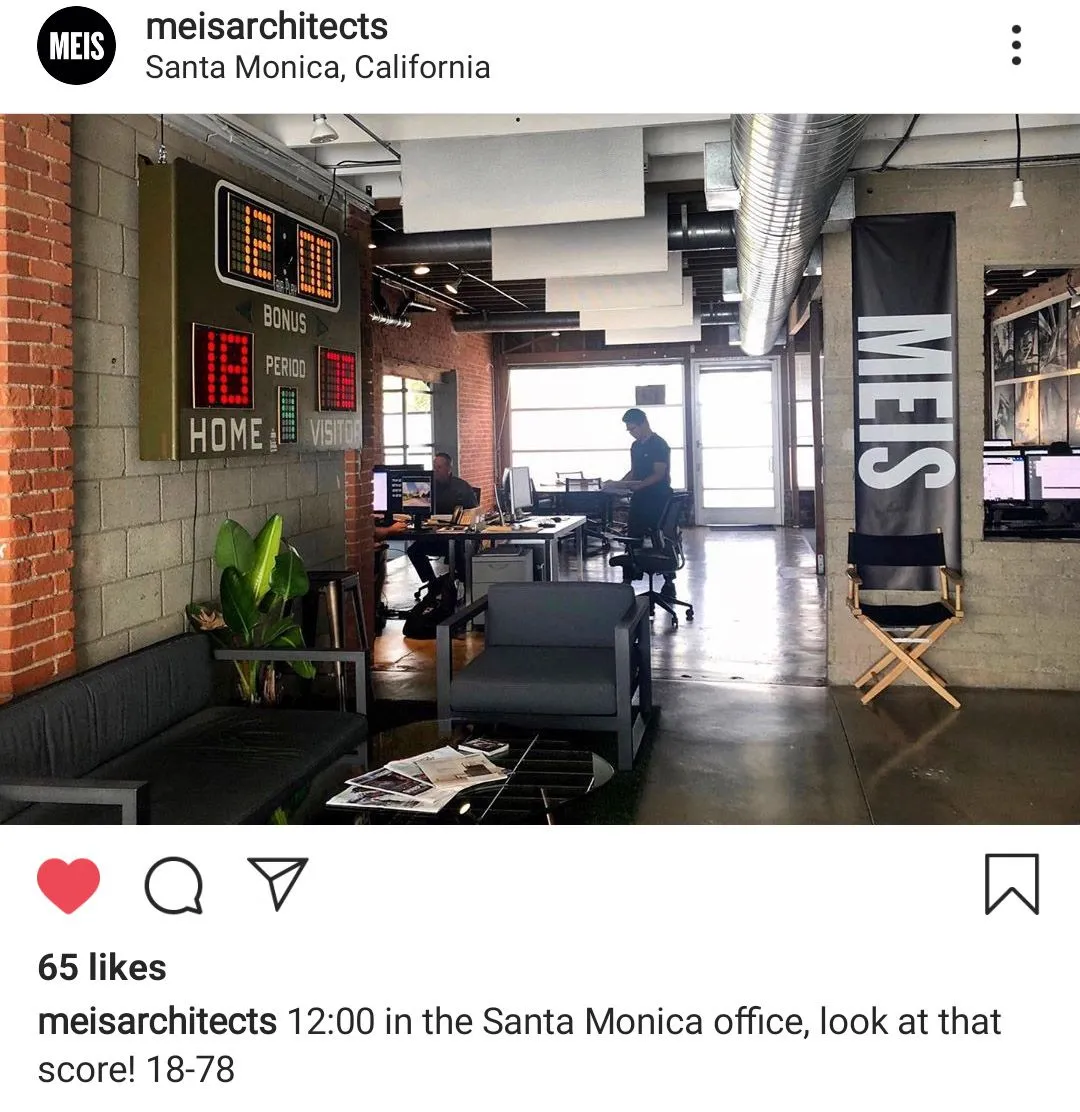The height and width of the screenshot is (1112, 1080).
Task: Tap the caption text about the score
Action: pyautogui.click(x=520, y=1045)
